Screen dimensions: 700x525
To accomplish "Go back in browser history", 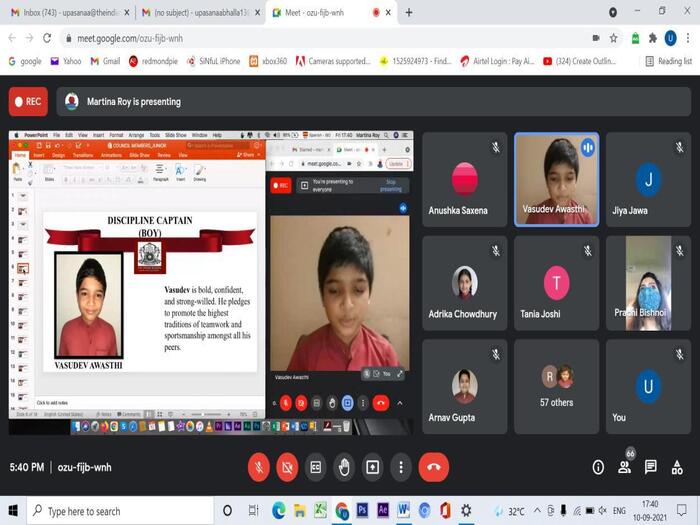I will pos(12,38).
